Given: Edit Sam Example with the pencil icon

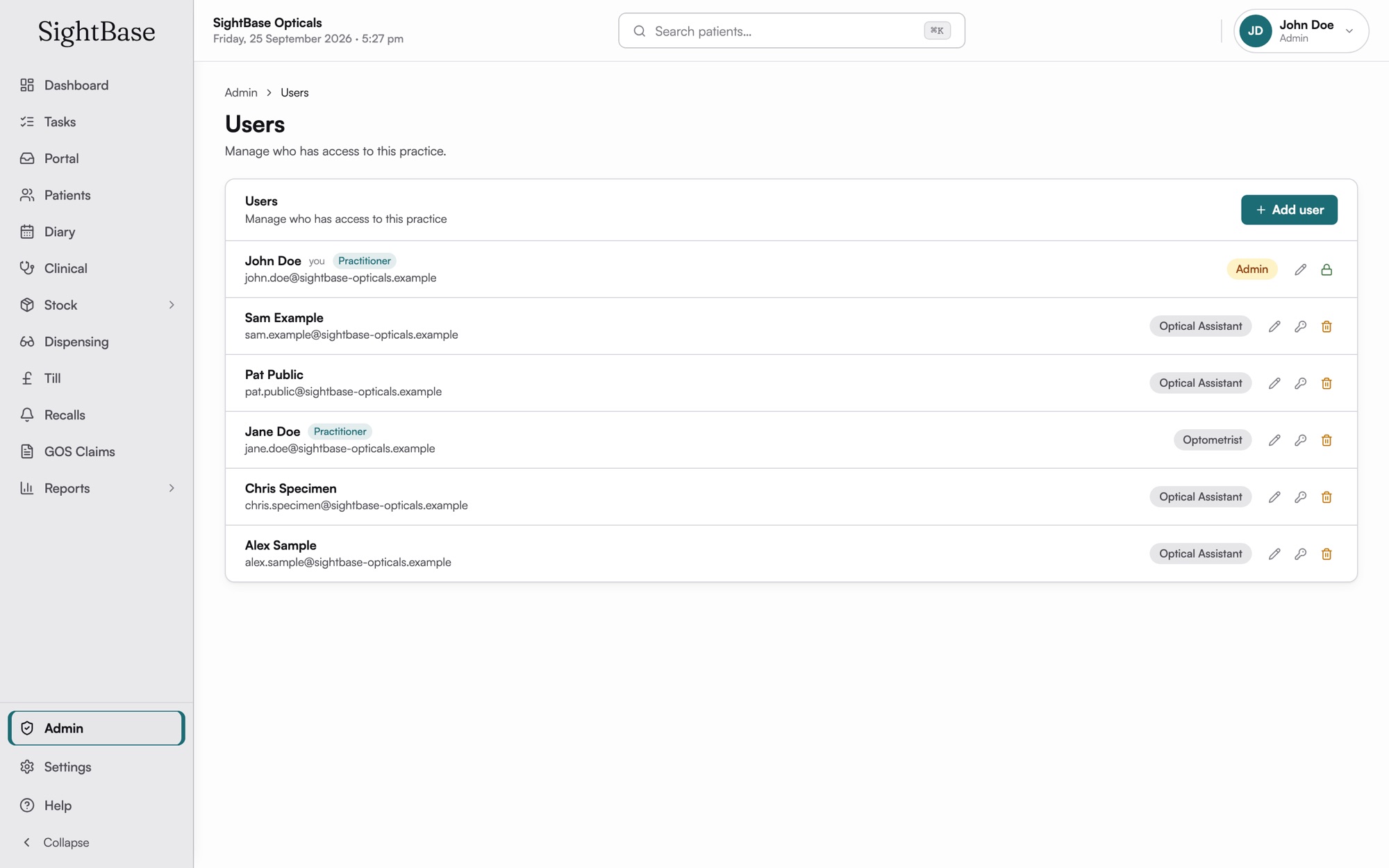Looking at the screenshot, I should 1274,326.
